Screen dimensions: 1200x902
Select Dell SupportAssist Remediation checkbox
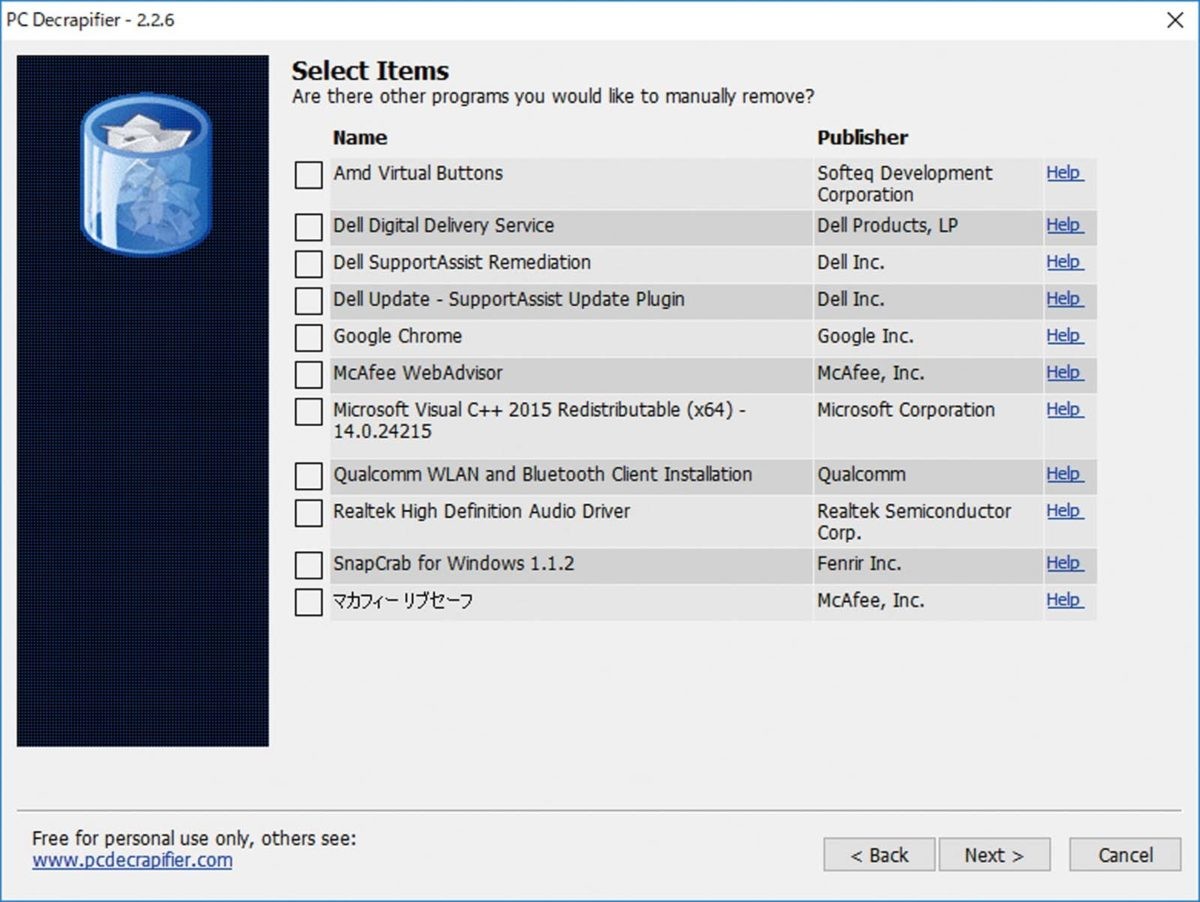pyautogui.click(x=309, y=265)
